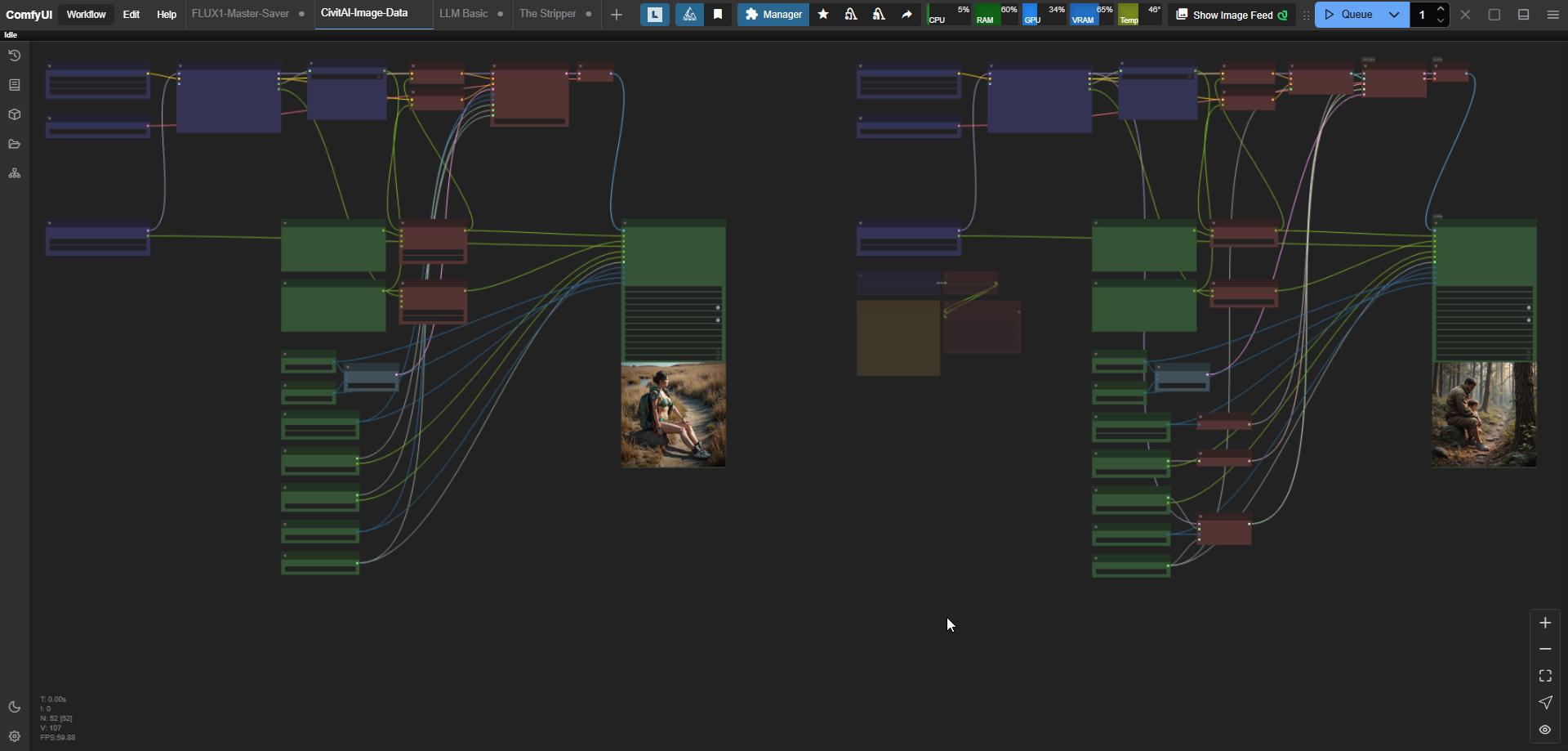Click the node map hierarchy sidebar icon
This screenshot has width=1568, height=751.
(x=14, y=173)
